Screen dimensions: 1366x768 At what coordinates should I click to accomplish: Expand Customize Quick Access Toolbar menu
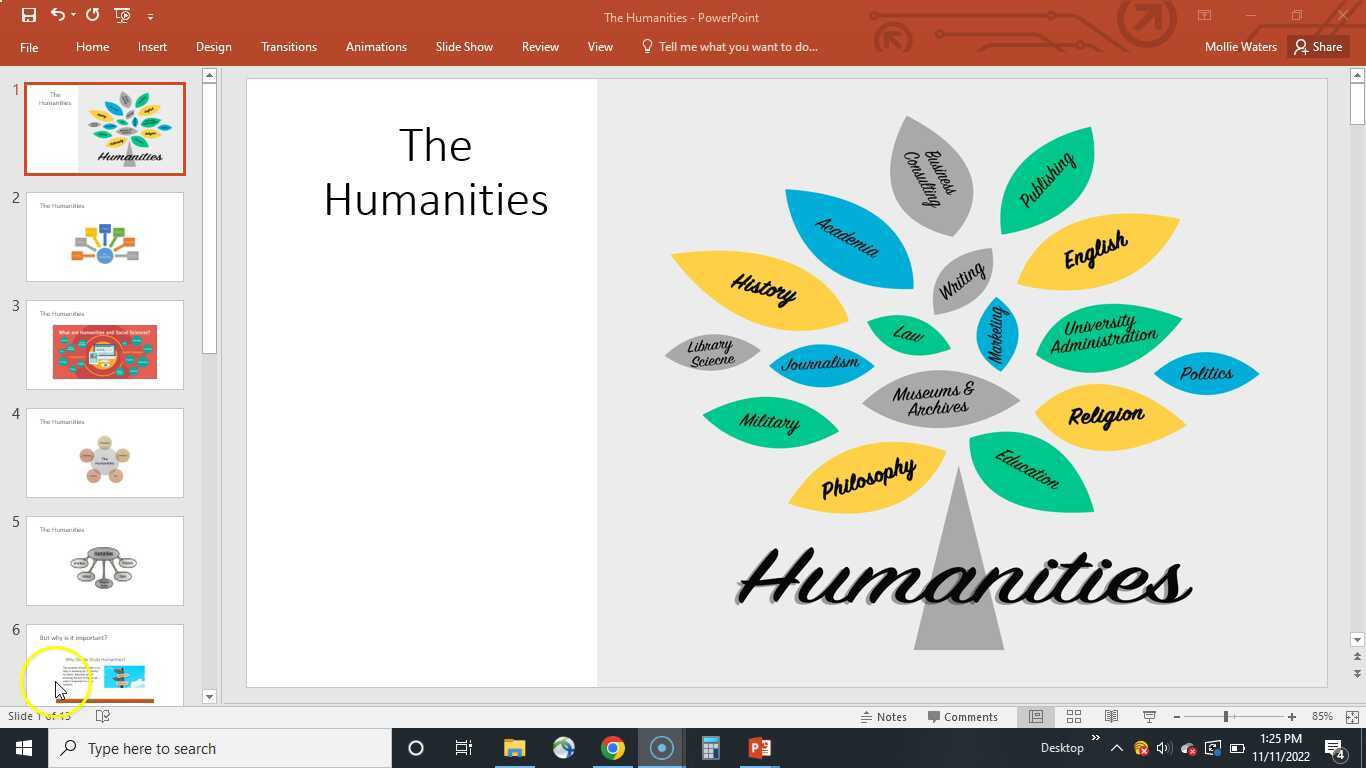pyautogui.click(x=150, y=16)
